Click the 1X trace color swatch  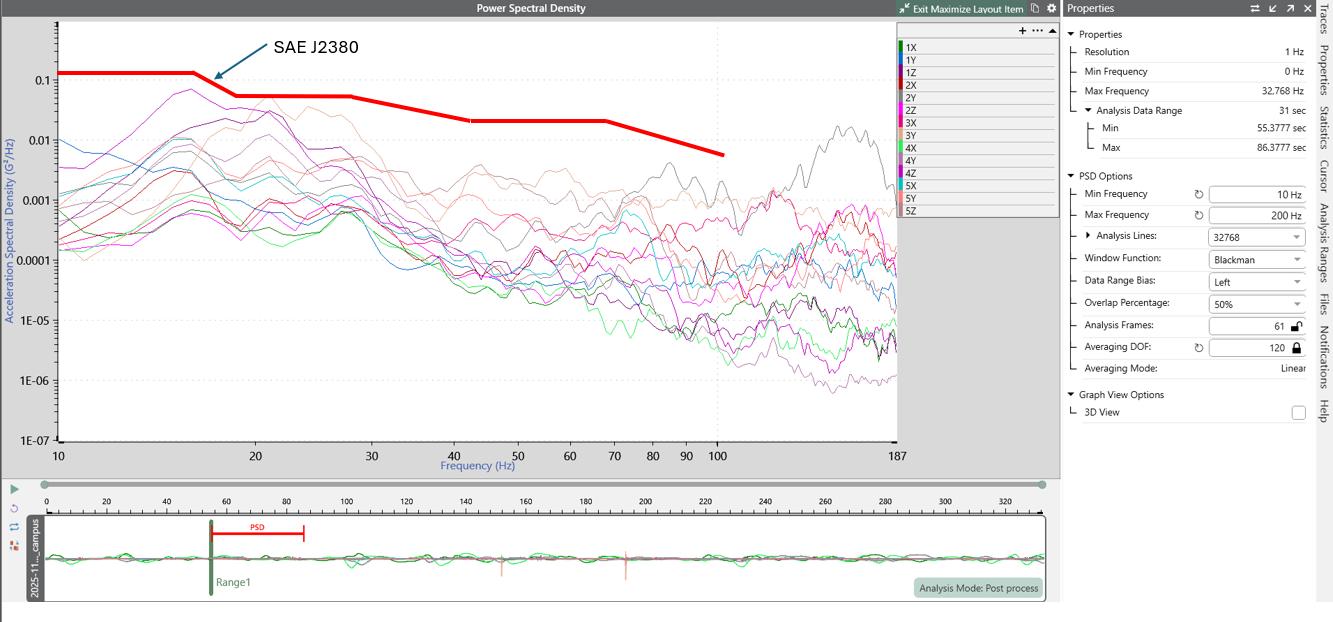pyautogui.click(x=902, y=47)
